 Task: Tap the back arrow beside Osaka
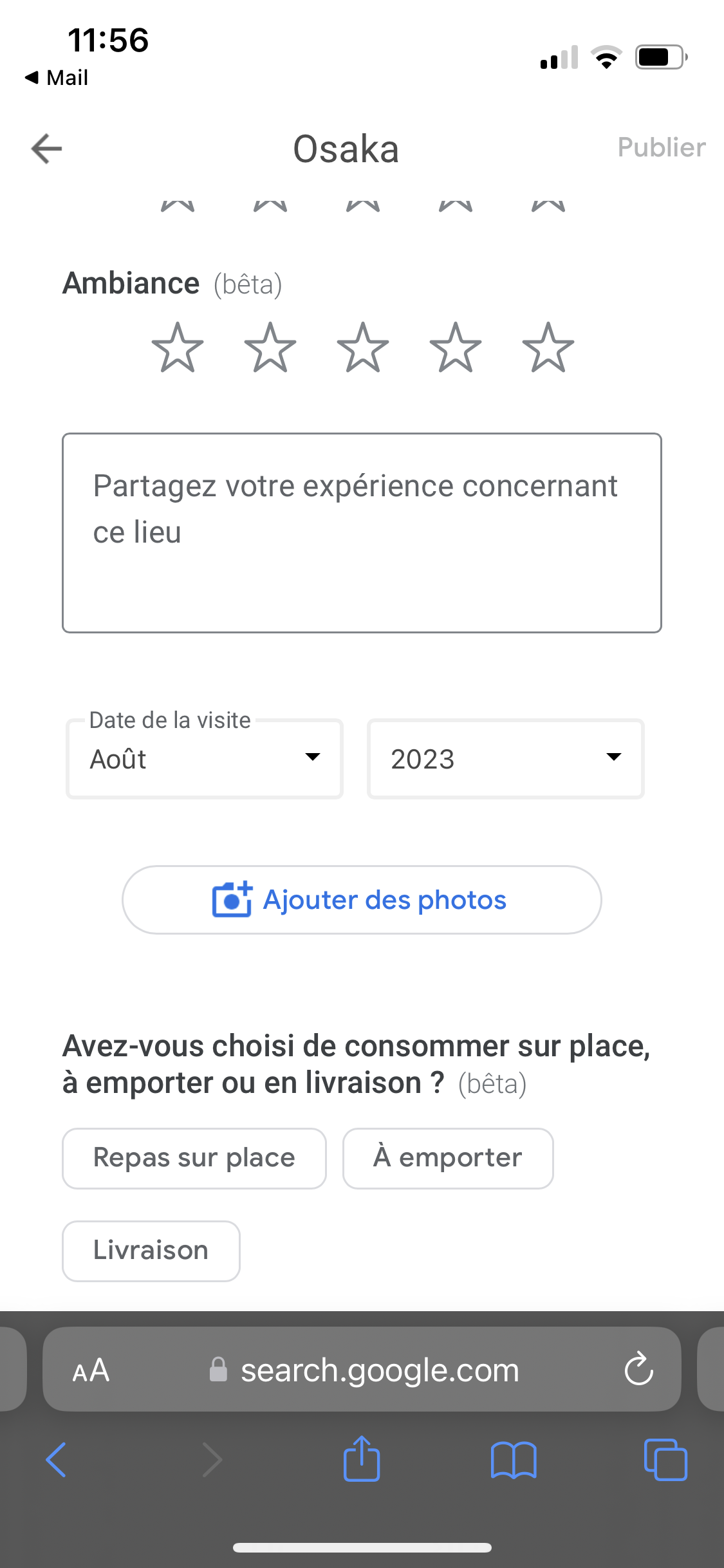click(x=47, y=149)
